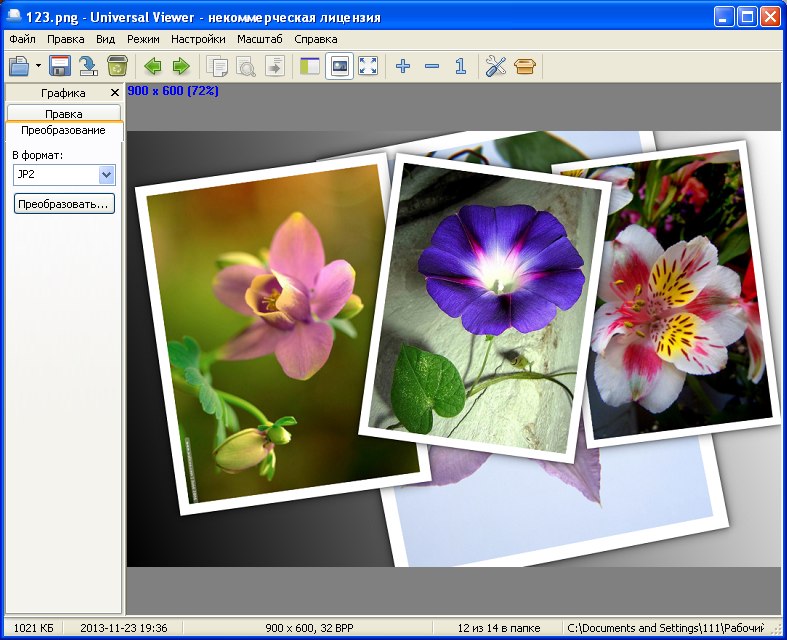Image resolution: width=787 pixels, height=640 pixels.
Task: Open the JP2 format dropdown
Action: click(x=106, y=175)
